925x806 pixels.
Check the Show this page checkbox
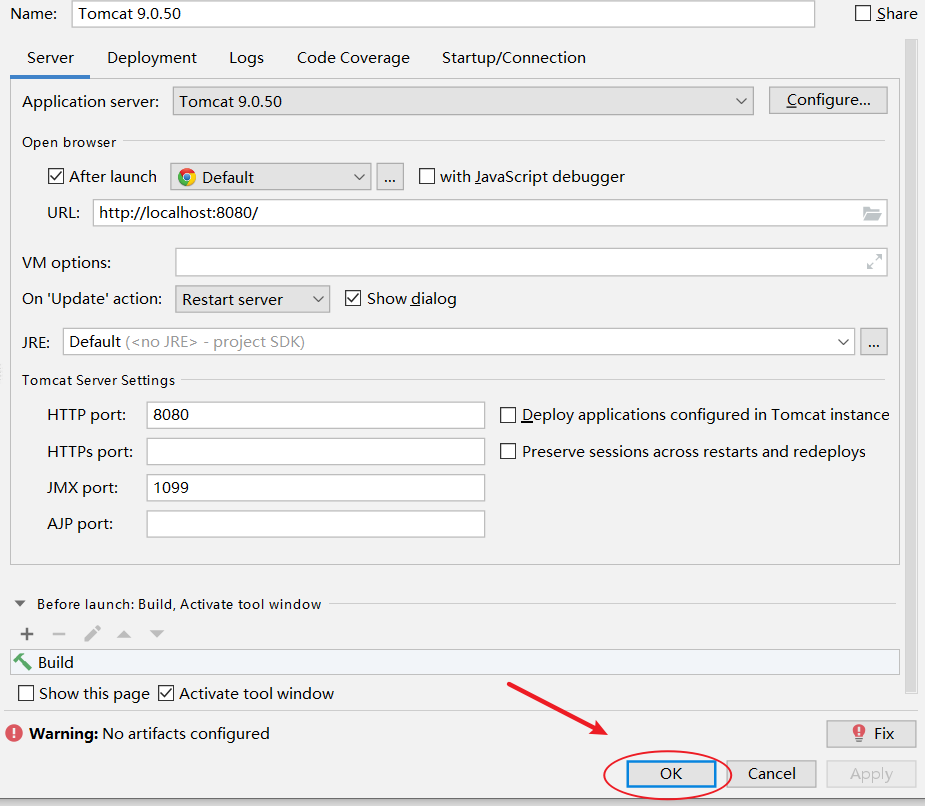click(x=26, y=693)
